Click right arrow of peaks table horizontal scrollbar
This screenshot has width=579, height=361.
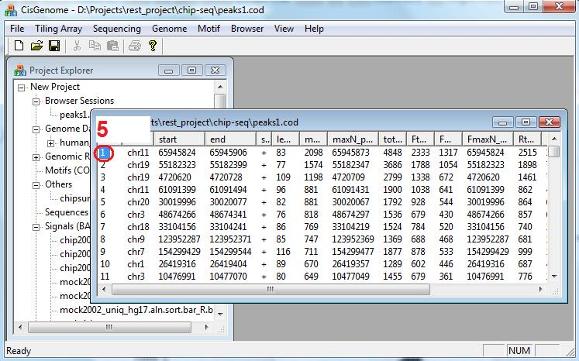click(x=541, y=289)
